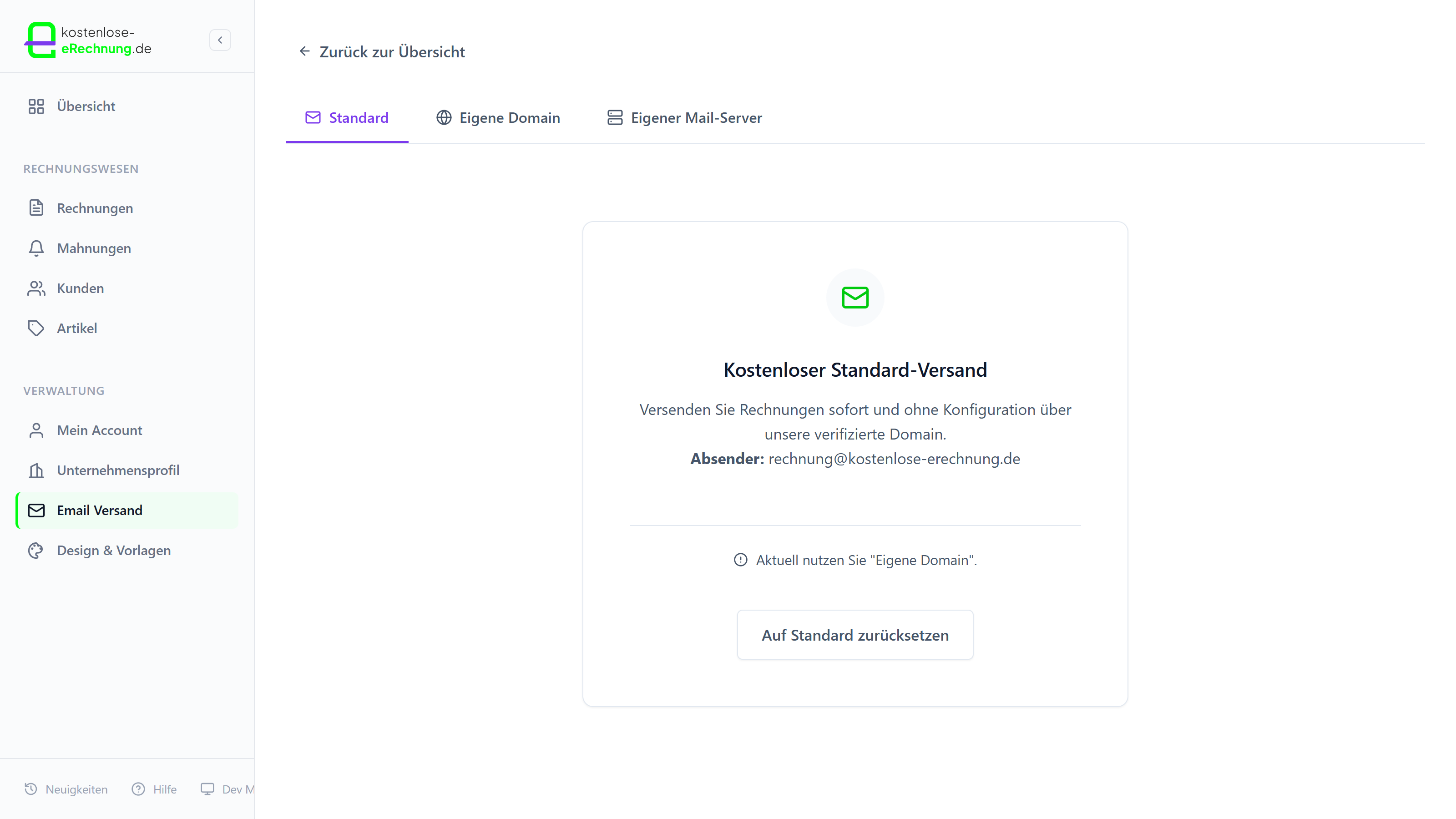Image resolution: width=1456 pixels, height=819 pixels.
Task: Select the Artikel tag icon
Action: (36, 329)
